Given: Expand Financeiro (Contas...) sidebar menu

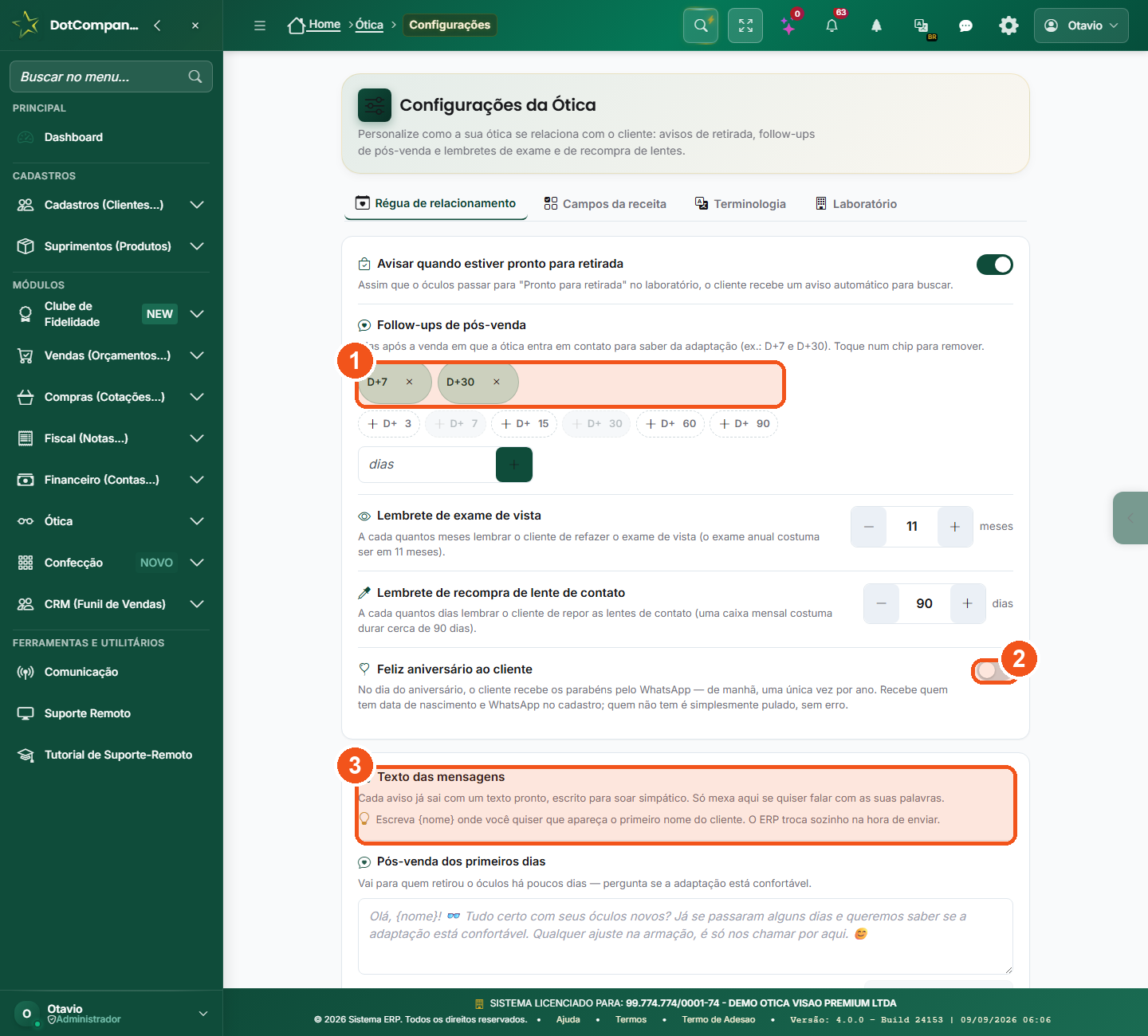Looking at the screenshot, I should (x=112, y=480).
